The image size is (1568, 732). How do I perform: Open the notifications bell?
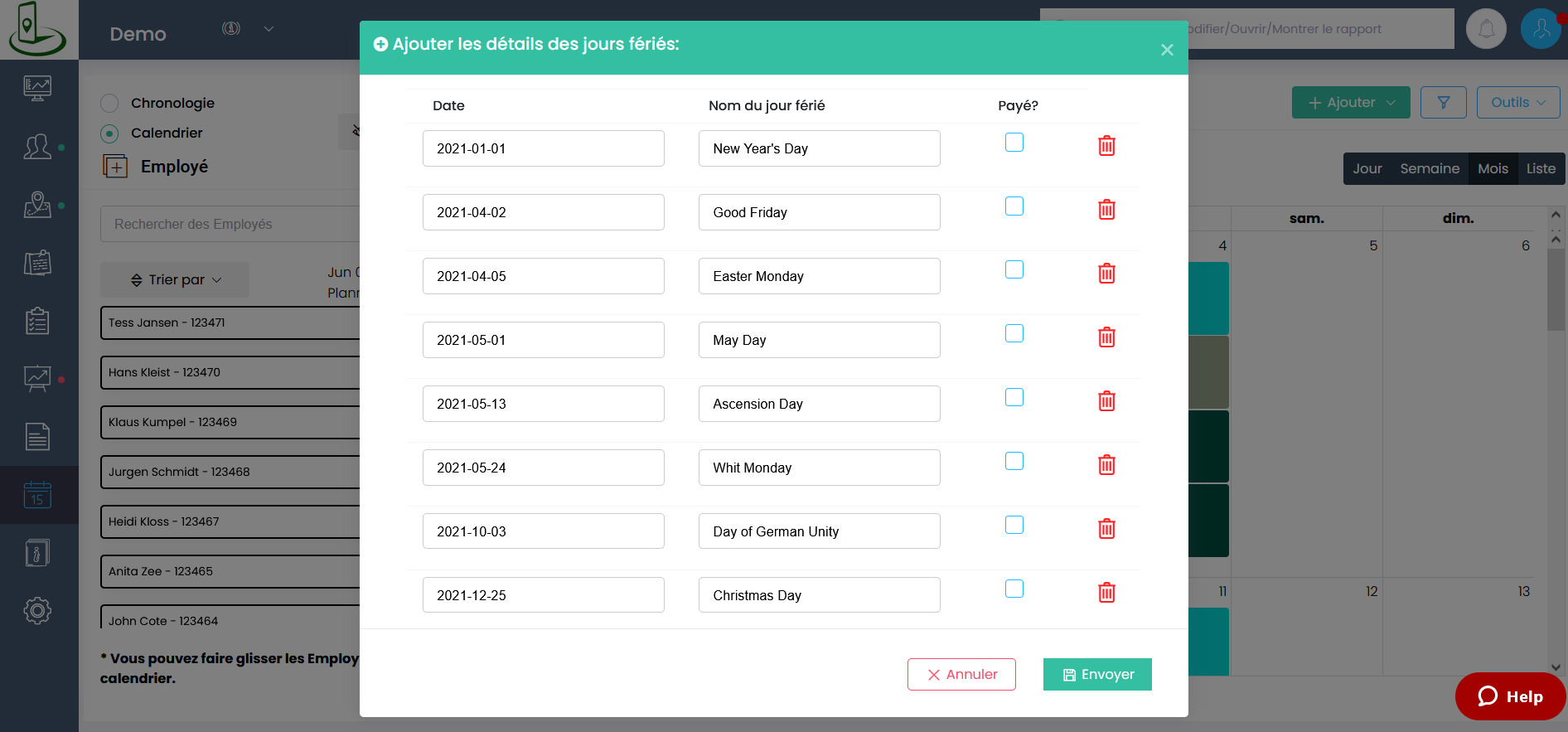1486,29
